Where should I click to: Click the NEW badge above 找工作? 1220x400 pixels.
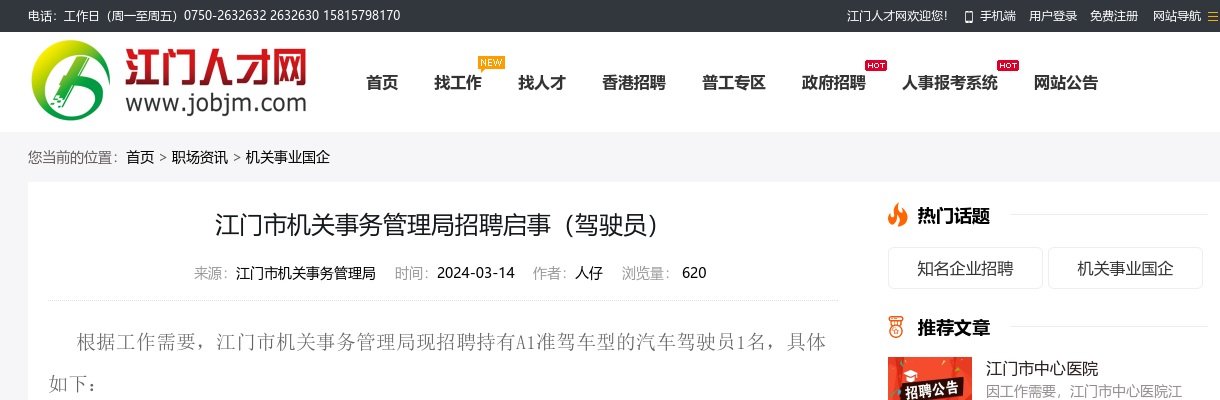[491, 62]
